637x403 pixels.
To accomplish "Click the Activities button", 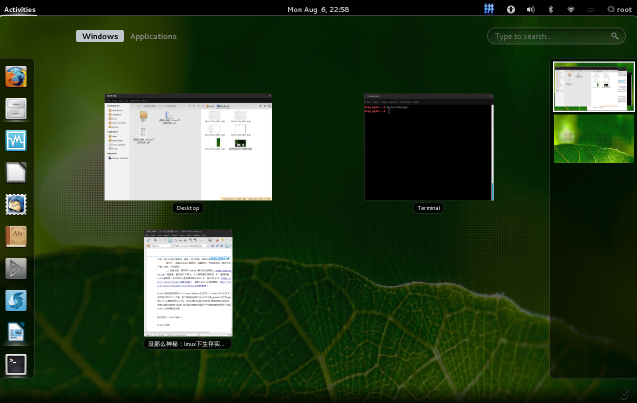I will click(20, 9).
